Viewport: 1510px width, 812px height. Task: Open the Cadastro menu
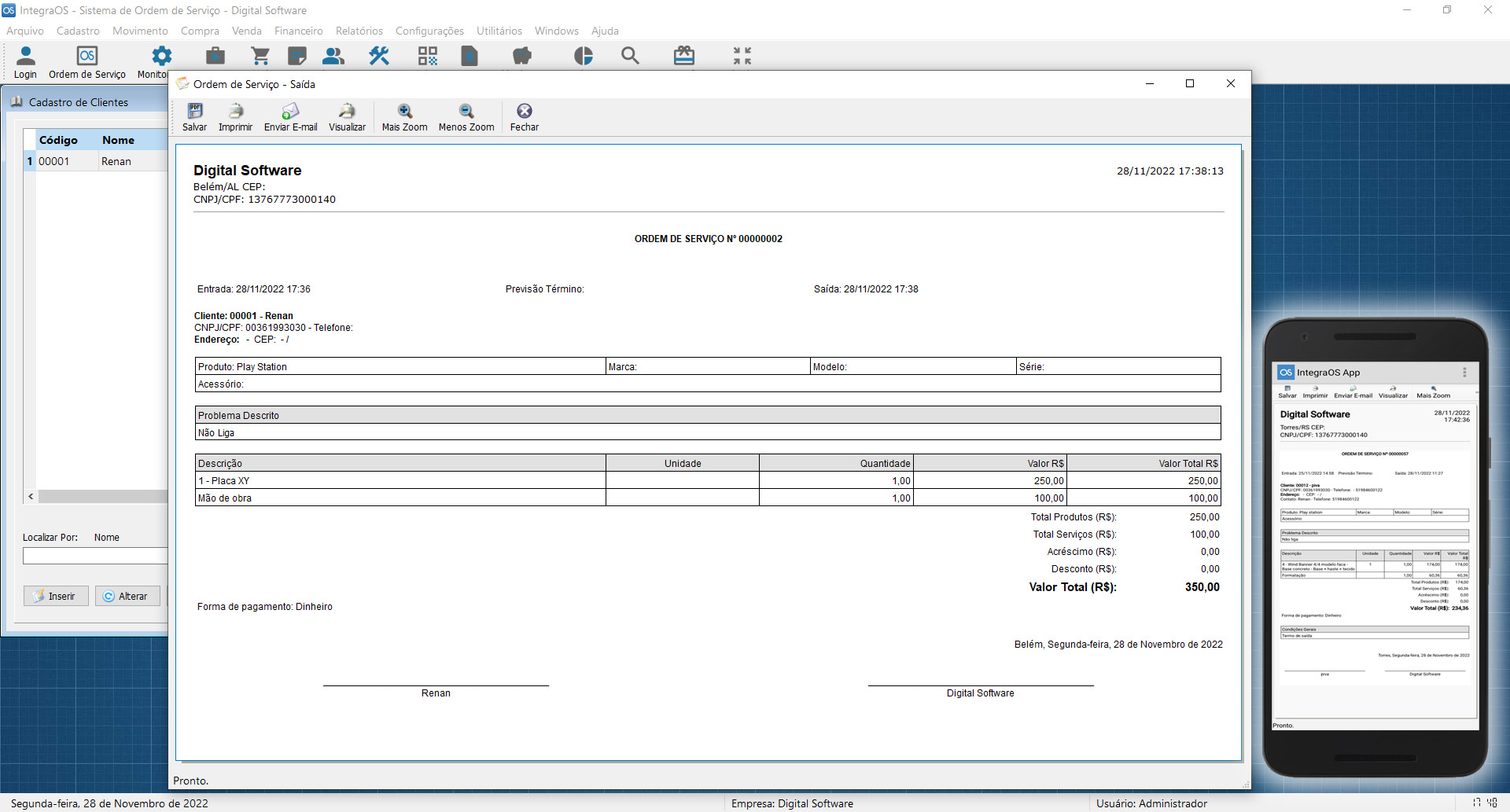[x=78, y=31]
